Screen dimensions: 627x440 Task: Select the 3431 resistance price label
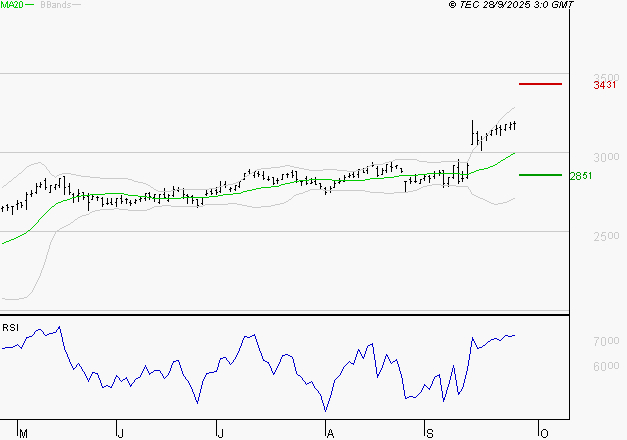point(606,86)
